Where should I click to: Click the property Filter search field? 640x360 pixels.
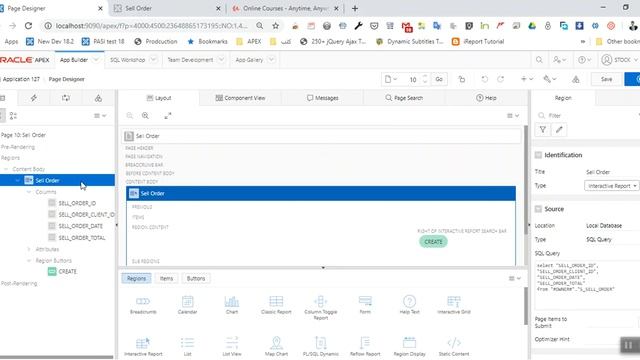588,116
